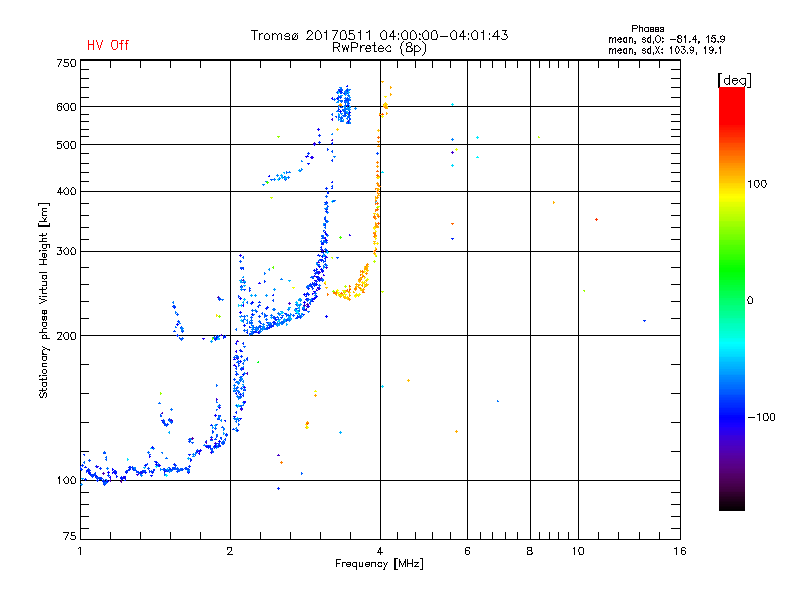
Task: Click the y-axis label '400'
Action: tap(66, 192)
